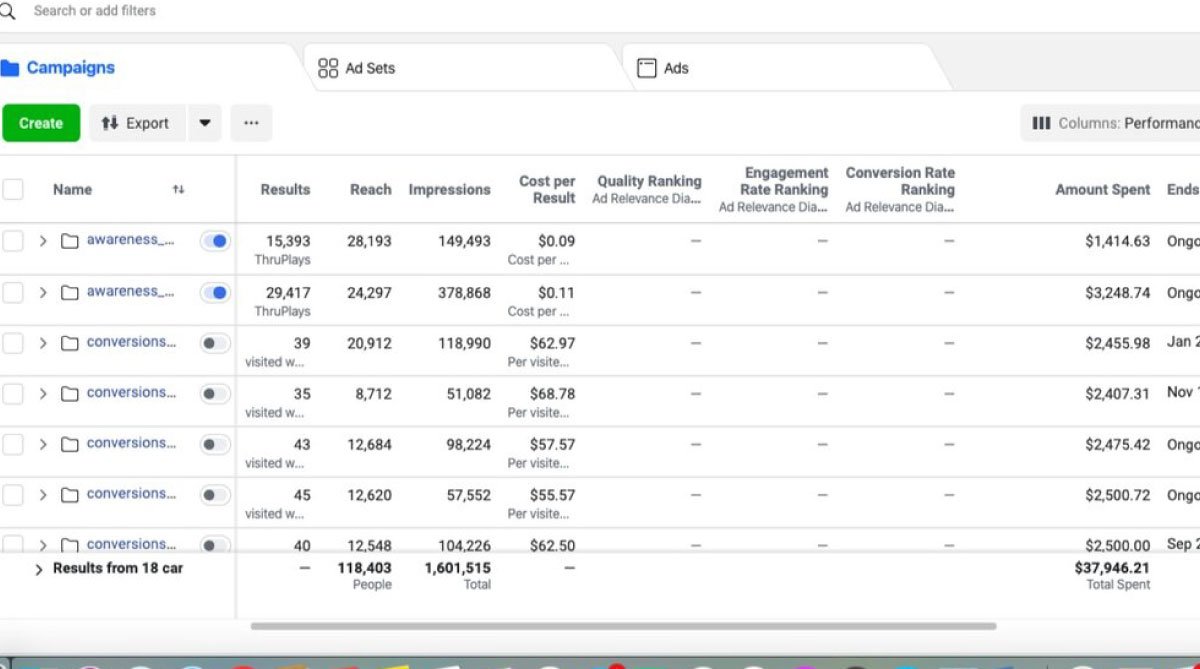Click the Ads window icon
Screen dimensions: 1200x669
647,68
